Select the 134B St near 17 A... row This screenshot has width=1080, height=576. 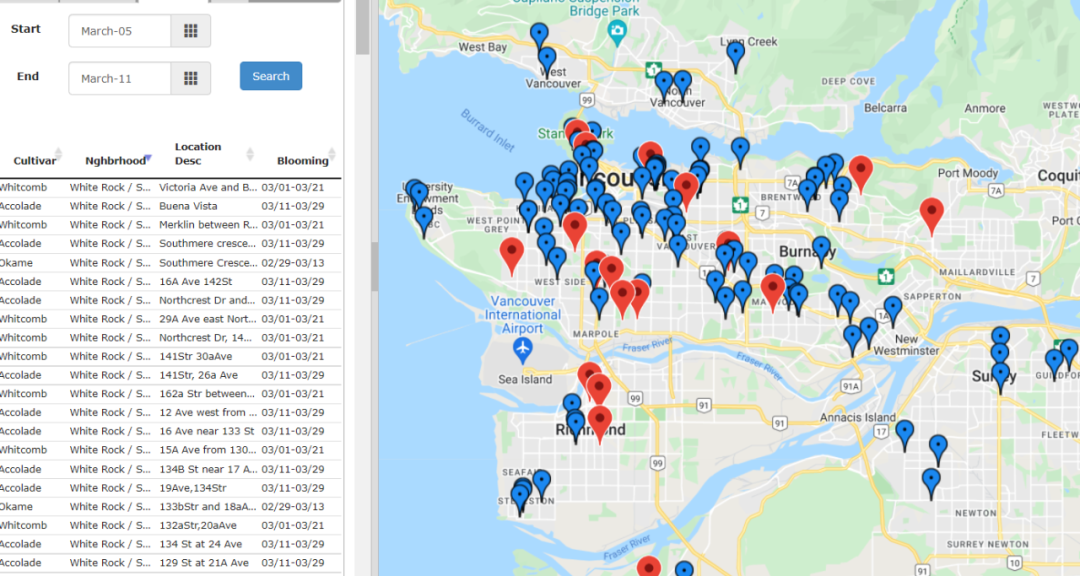pos(170,469)
